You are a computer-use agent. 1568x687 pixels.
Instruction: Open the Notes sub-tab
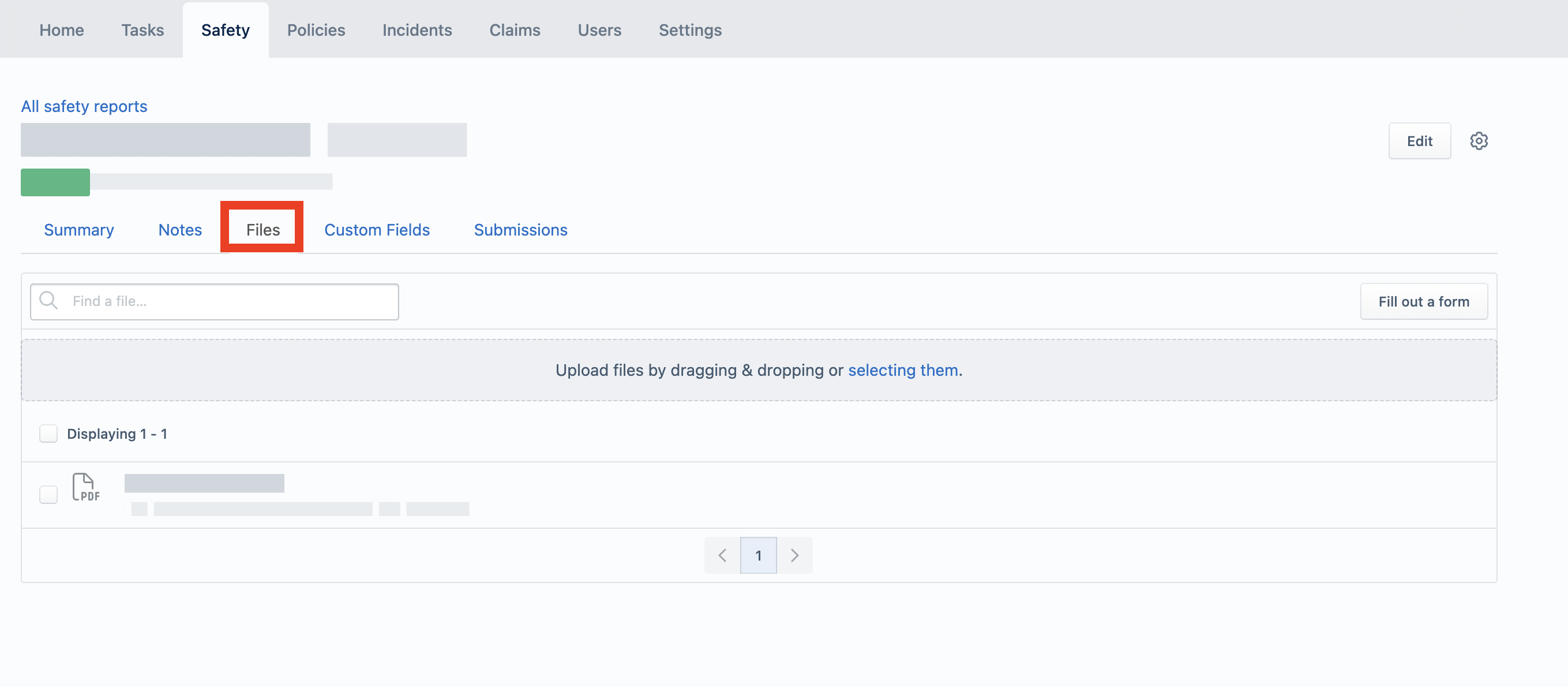pos(179,230)
